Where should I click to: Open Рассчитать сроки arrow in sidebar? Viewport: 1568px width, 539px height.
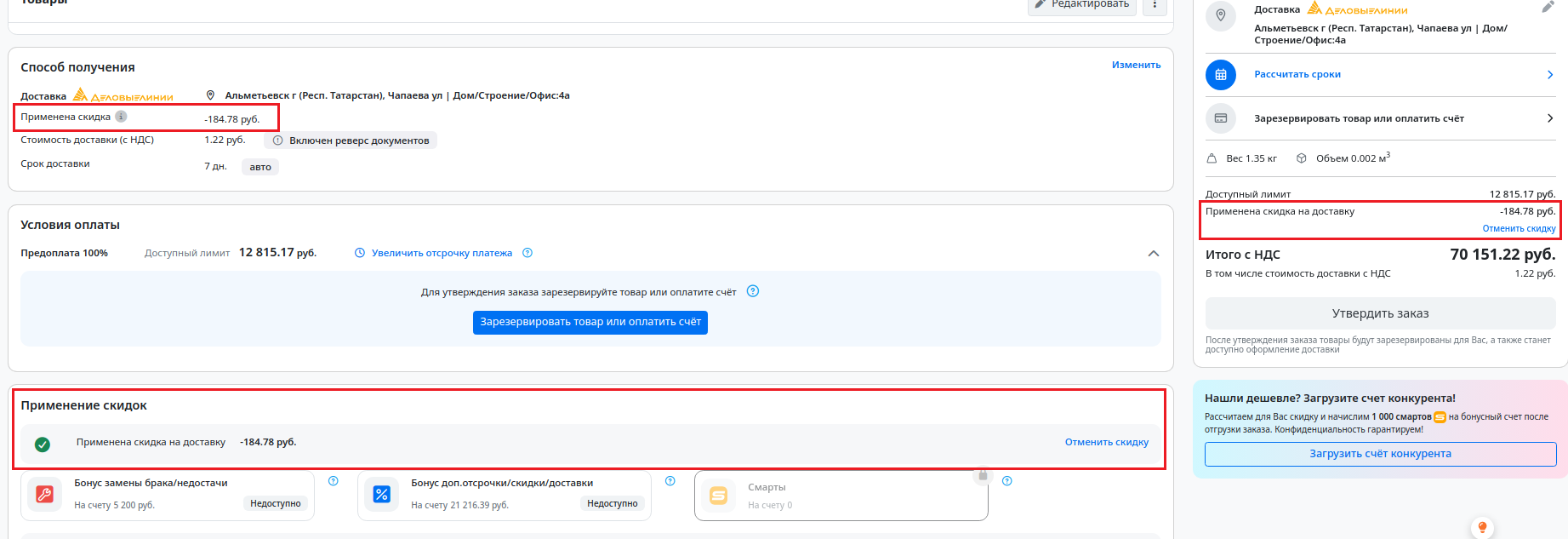1550,75
